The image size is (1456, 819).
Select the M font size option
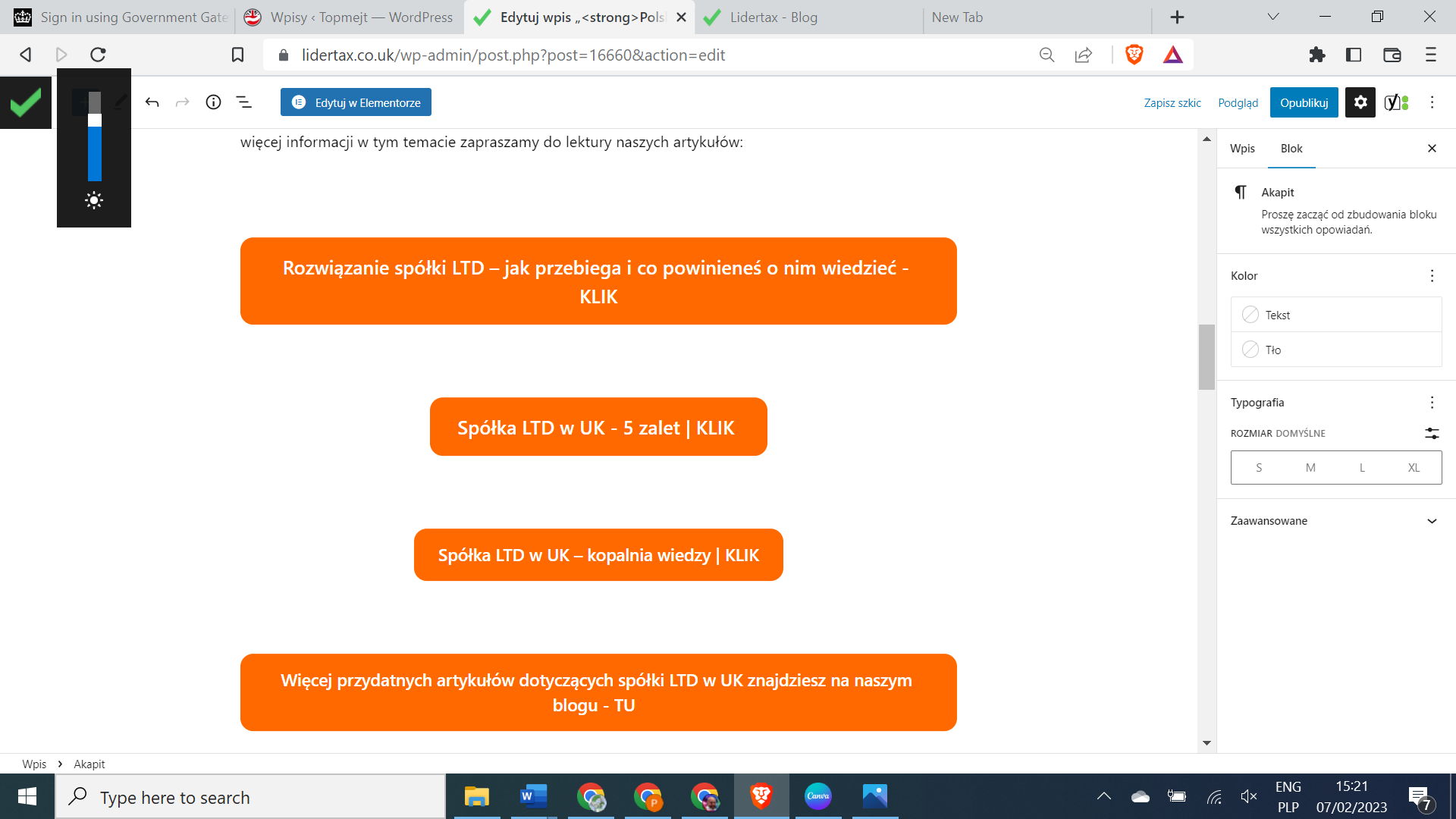pos(1310,468)
